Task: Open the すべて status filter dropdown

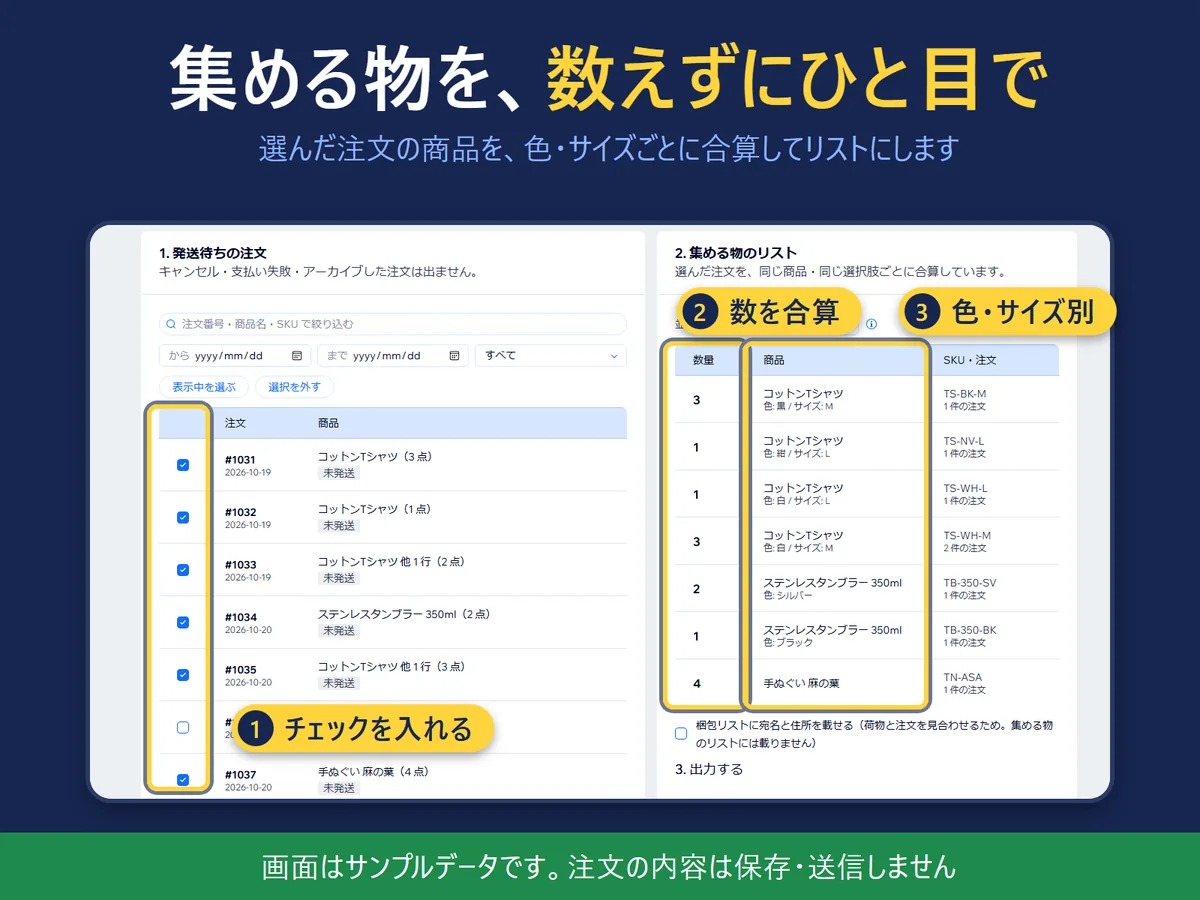Action: point(551,356)
